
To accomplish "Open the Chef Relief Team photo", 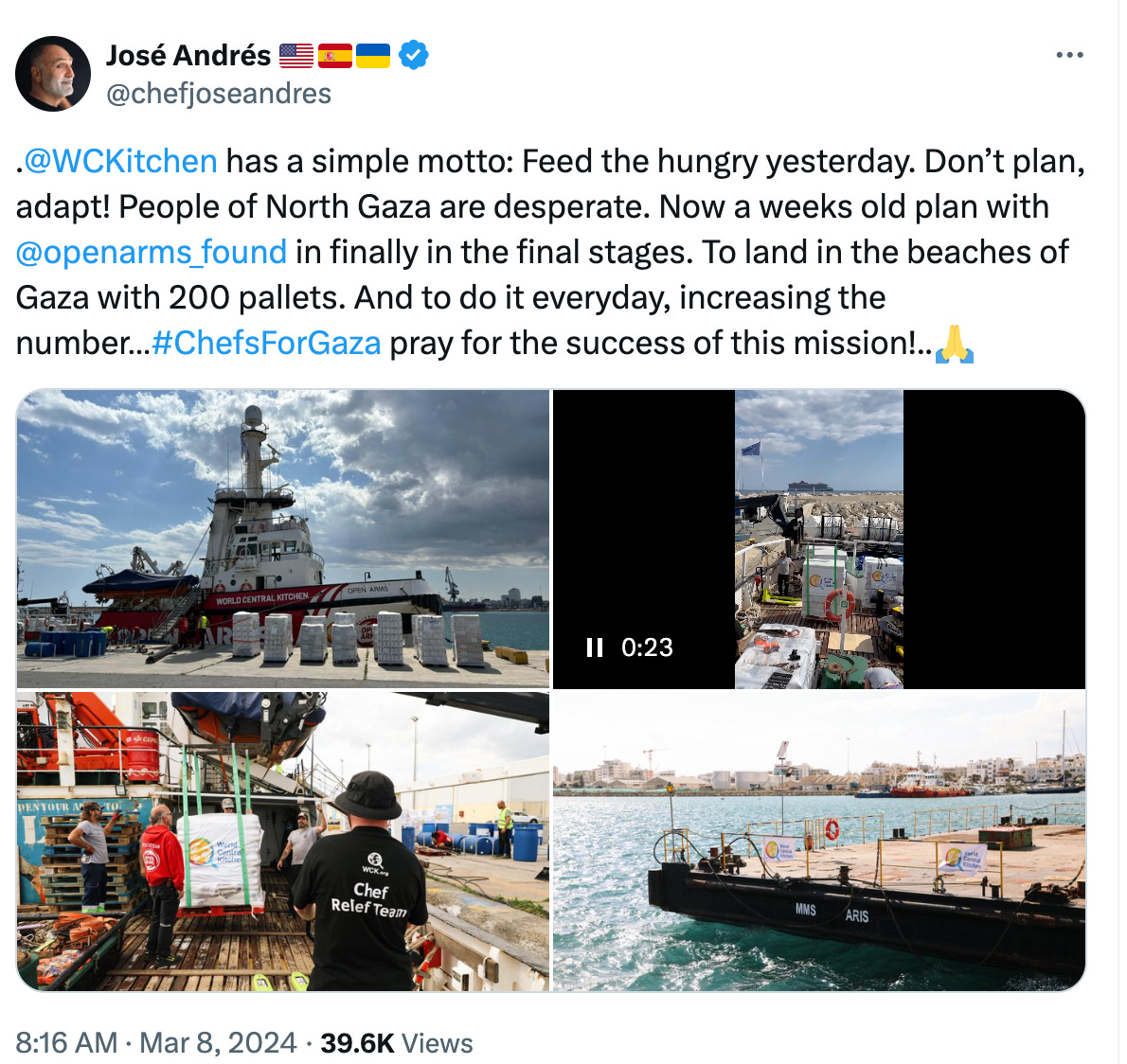I will (x=283, y=842).
